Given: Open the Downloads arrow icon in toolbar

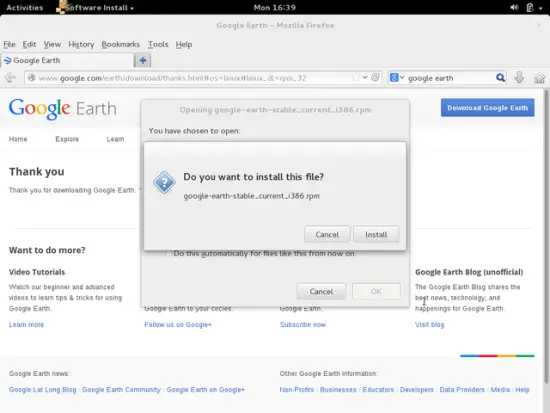Looking at the screenshot, I should pos(519,78).
